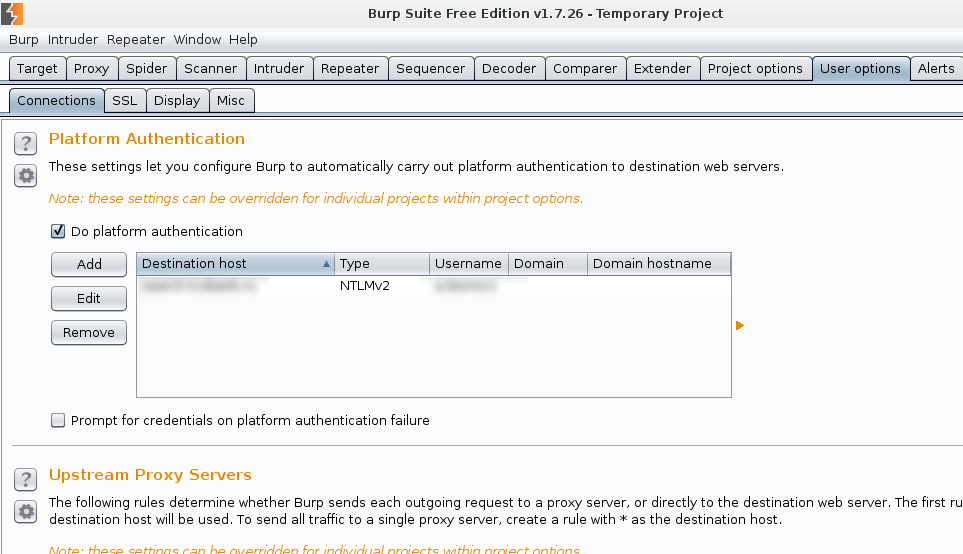Click the Domain column header
Screen dimensions: 963x554
pyautogui.click(x=548, y=263)
